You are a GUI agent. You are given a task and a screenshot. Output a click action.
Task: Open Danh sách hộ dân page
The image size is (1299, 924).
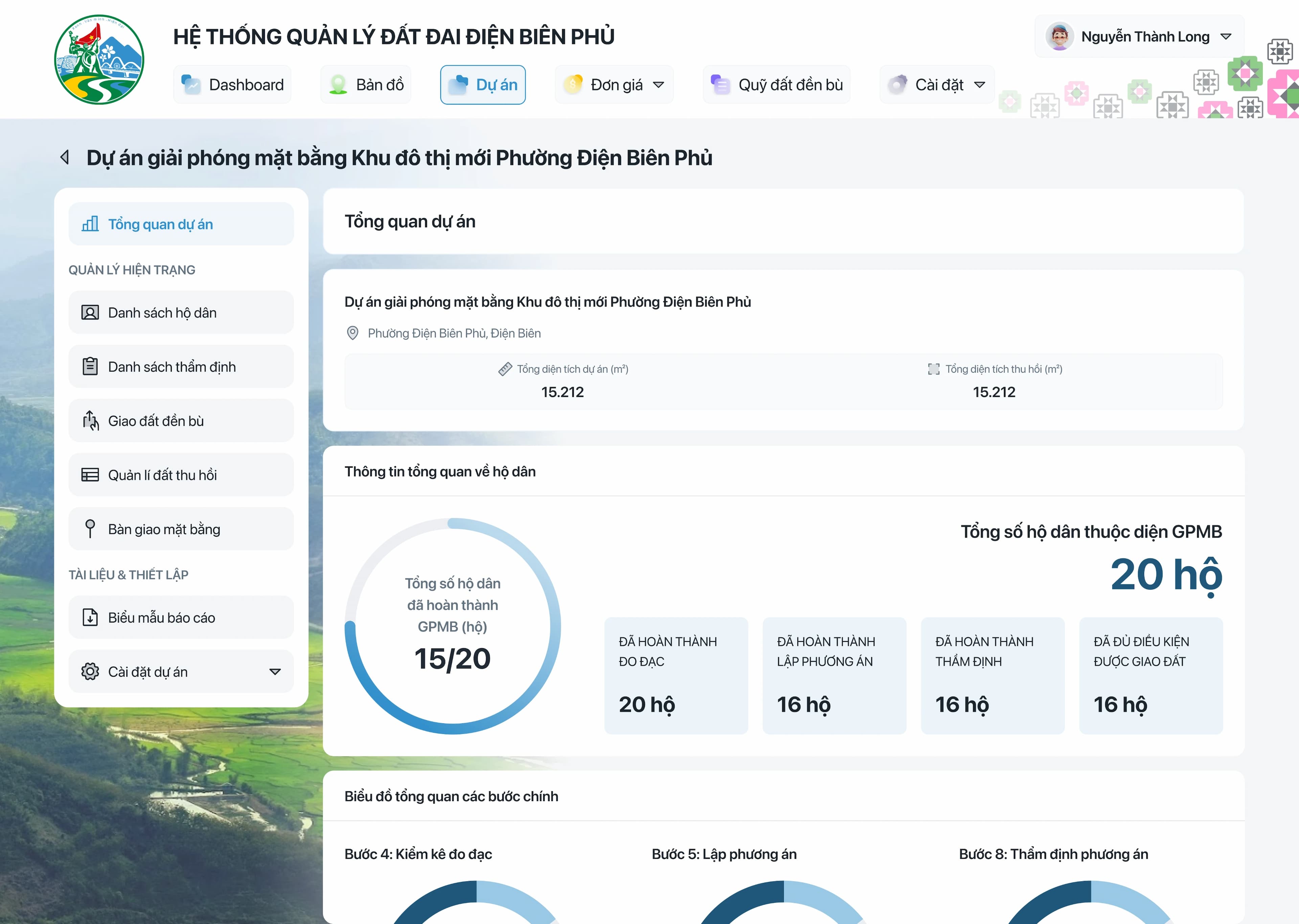tap(181, 312)
